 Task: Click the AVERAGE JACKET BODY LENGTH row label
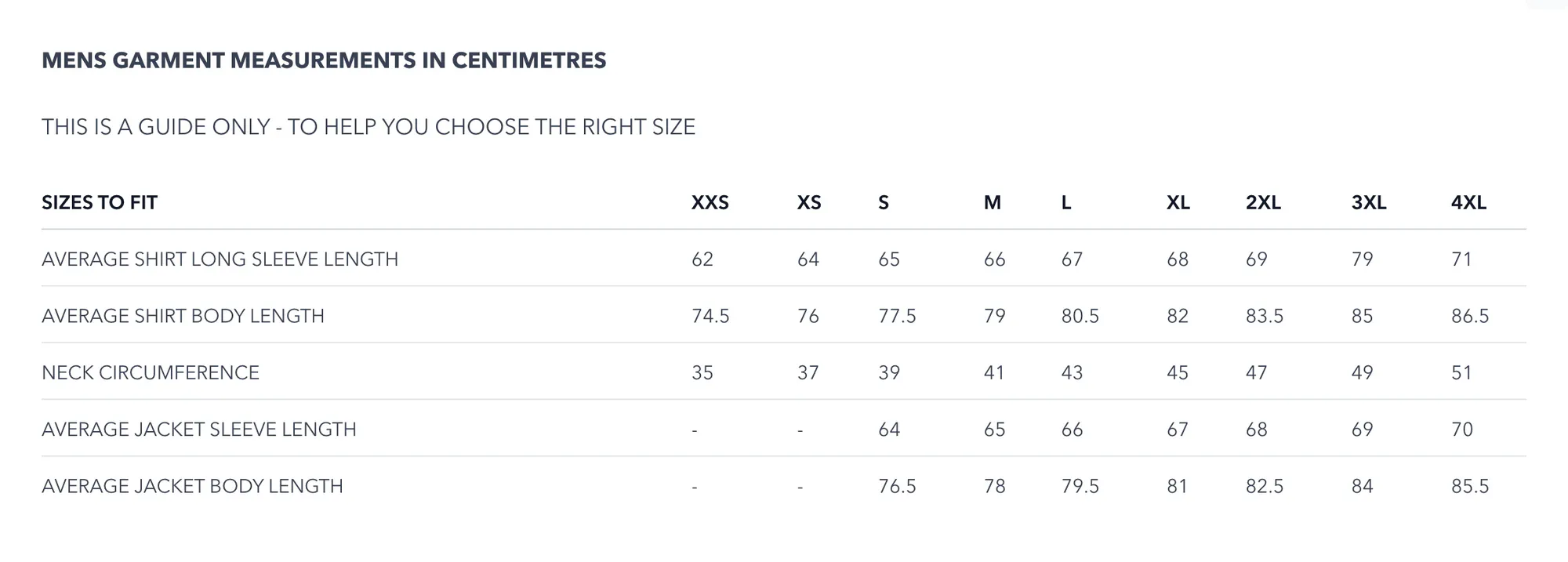point(193,486)
